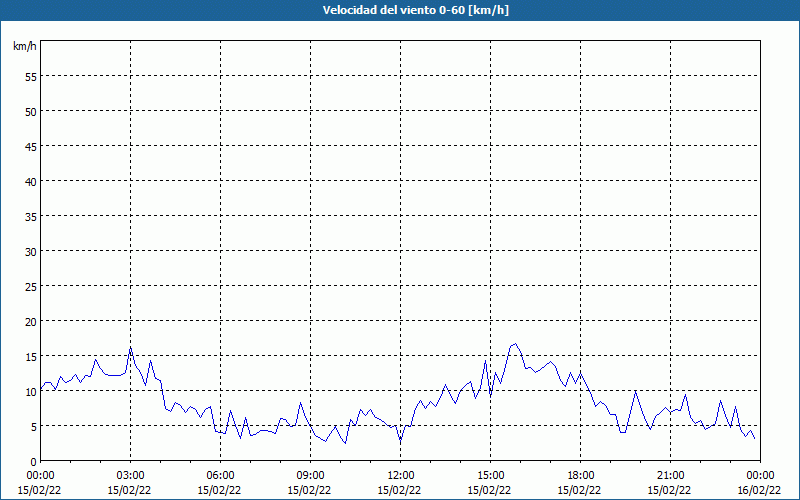The height and width of the screenshot is (500, 800).
Task: Click the wind speed spike at 03:00
Action: coord(131,347)
